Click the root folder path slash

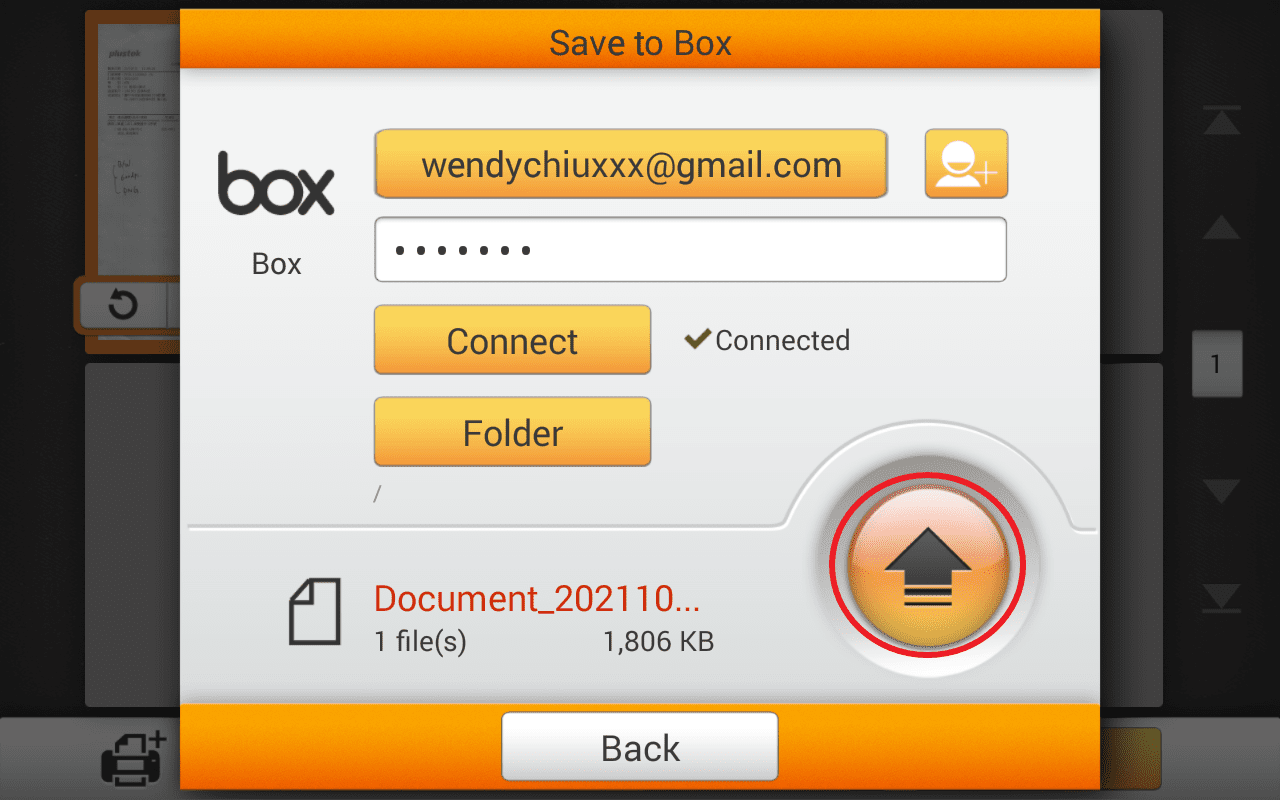(x=377, y=494)
